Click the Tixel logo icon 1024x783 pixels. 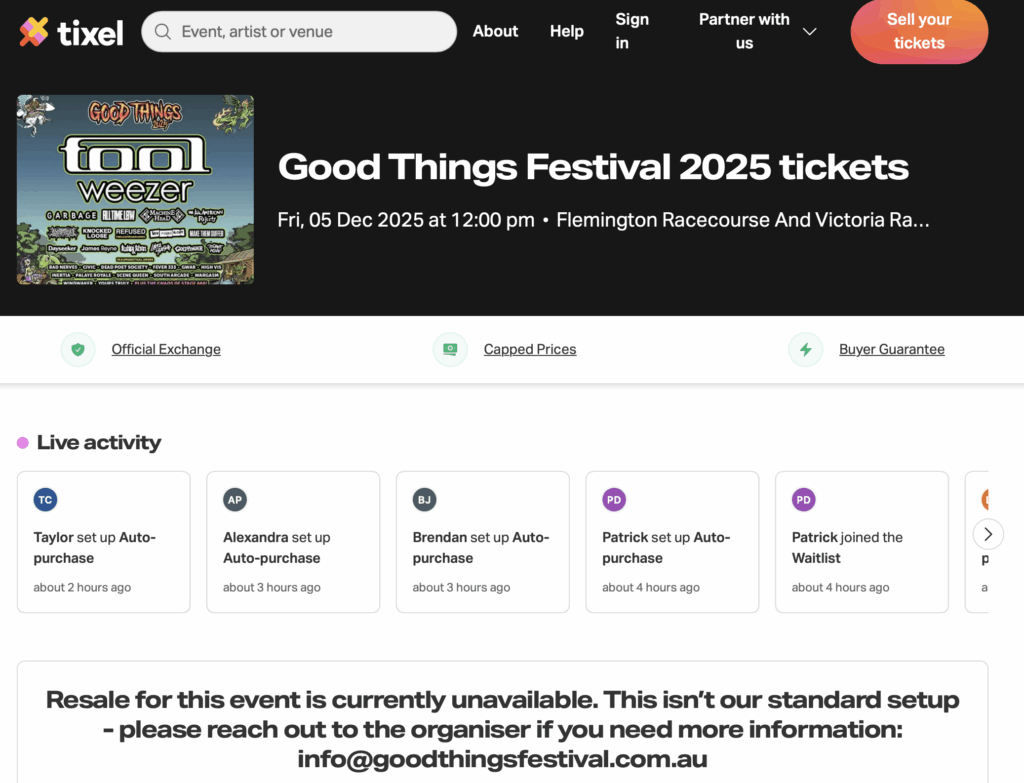(x=33, y=32)
